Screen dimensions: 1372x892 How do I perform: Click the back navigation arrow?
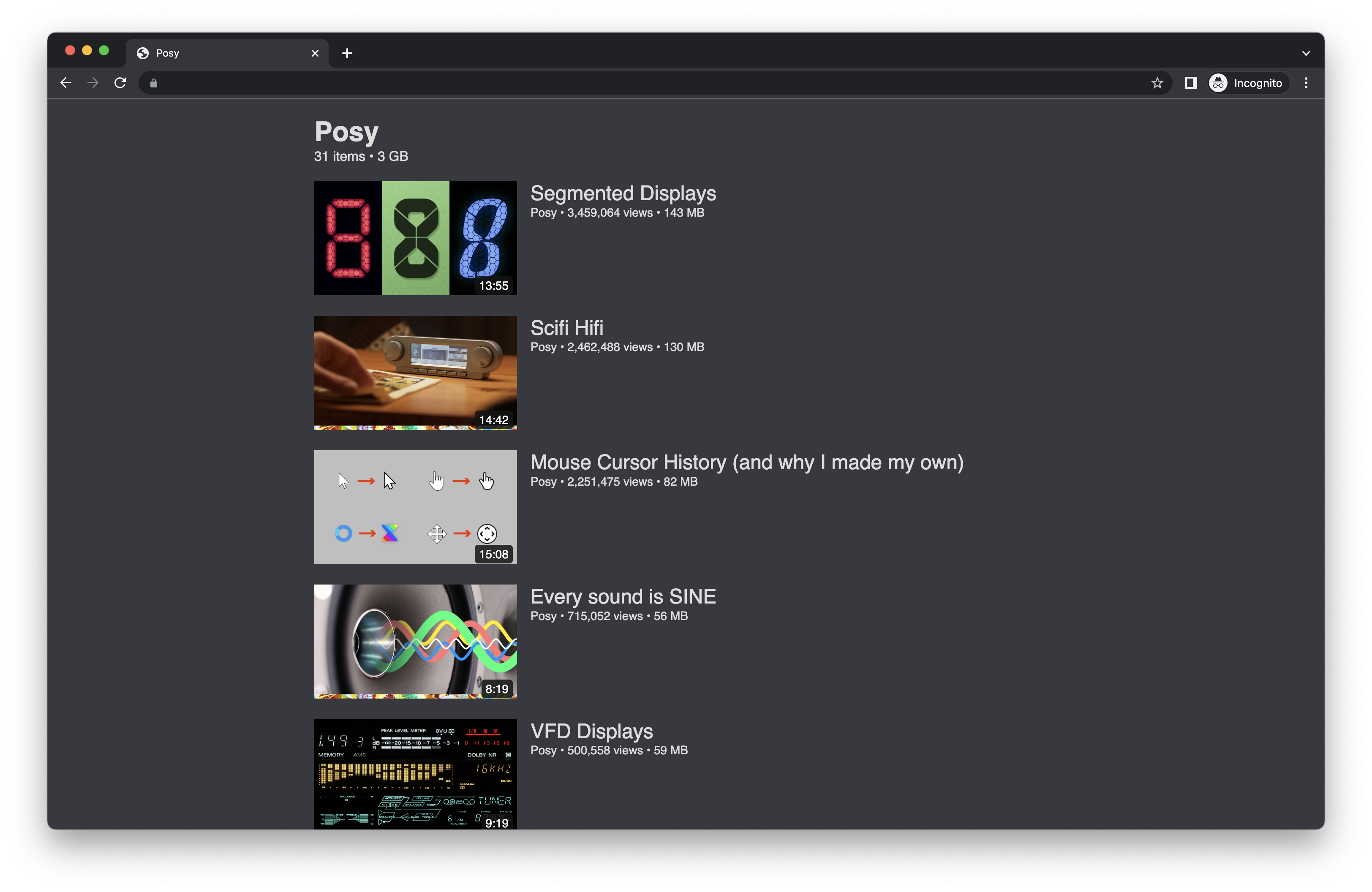(x=66, y=82)
